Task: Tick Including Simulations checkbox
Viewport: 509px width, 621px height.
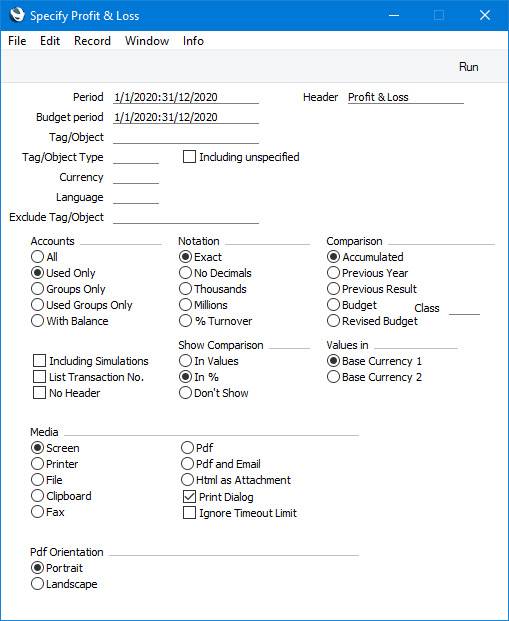Action: (39, 361)
